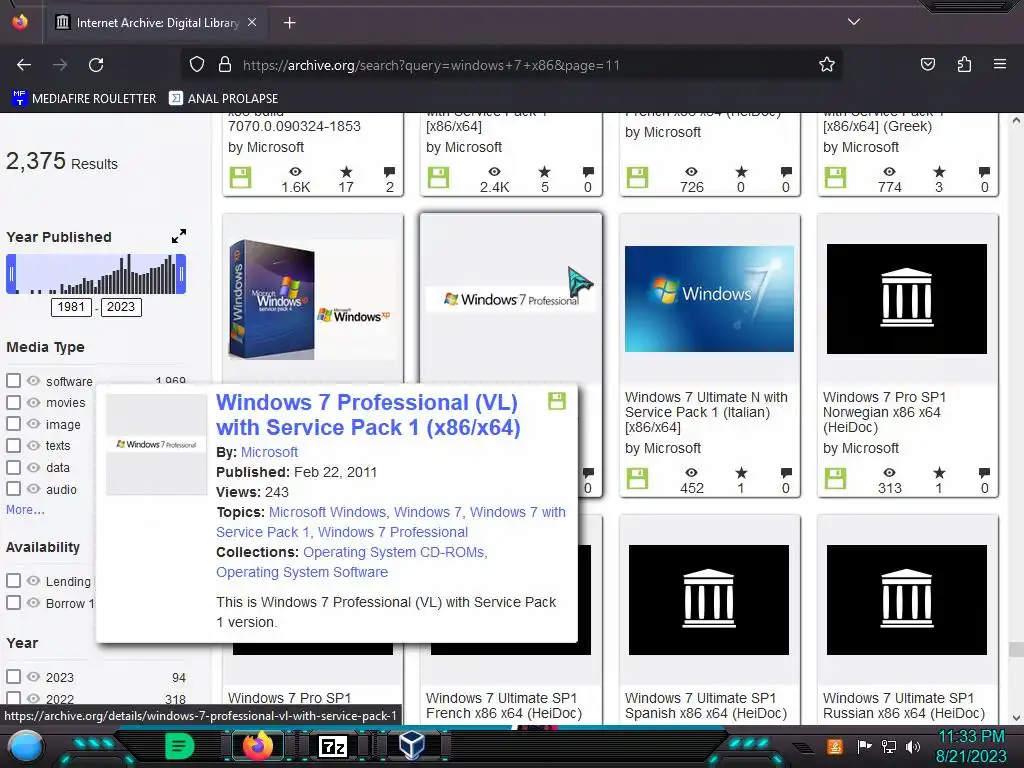Select Internet Archive: Digital Library tab
1024x768 pixels.
coord(155,23)
